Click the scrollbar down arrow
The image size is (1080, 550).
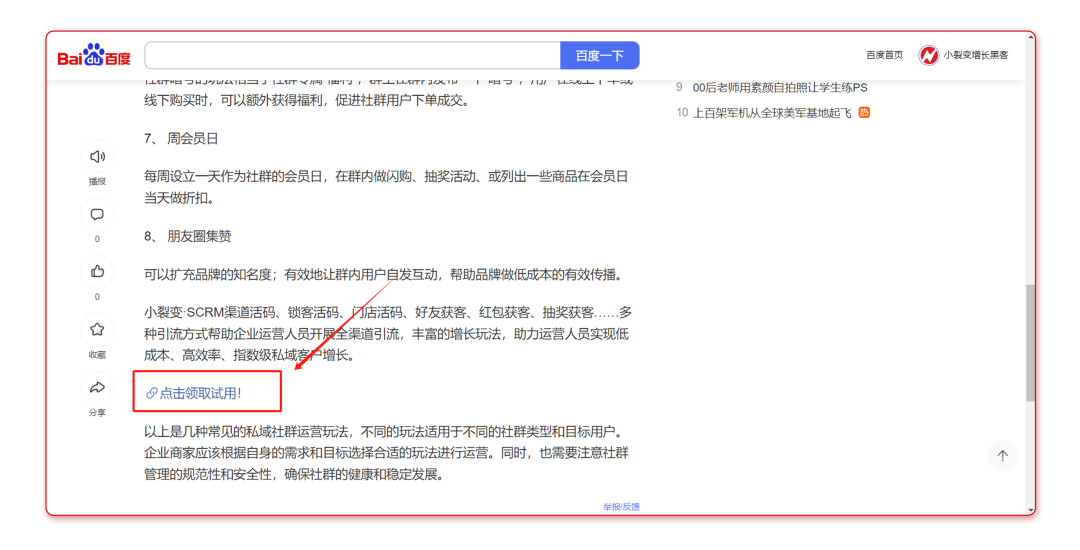[1030, 509]
